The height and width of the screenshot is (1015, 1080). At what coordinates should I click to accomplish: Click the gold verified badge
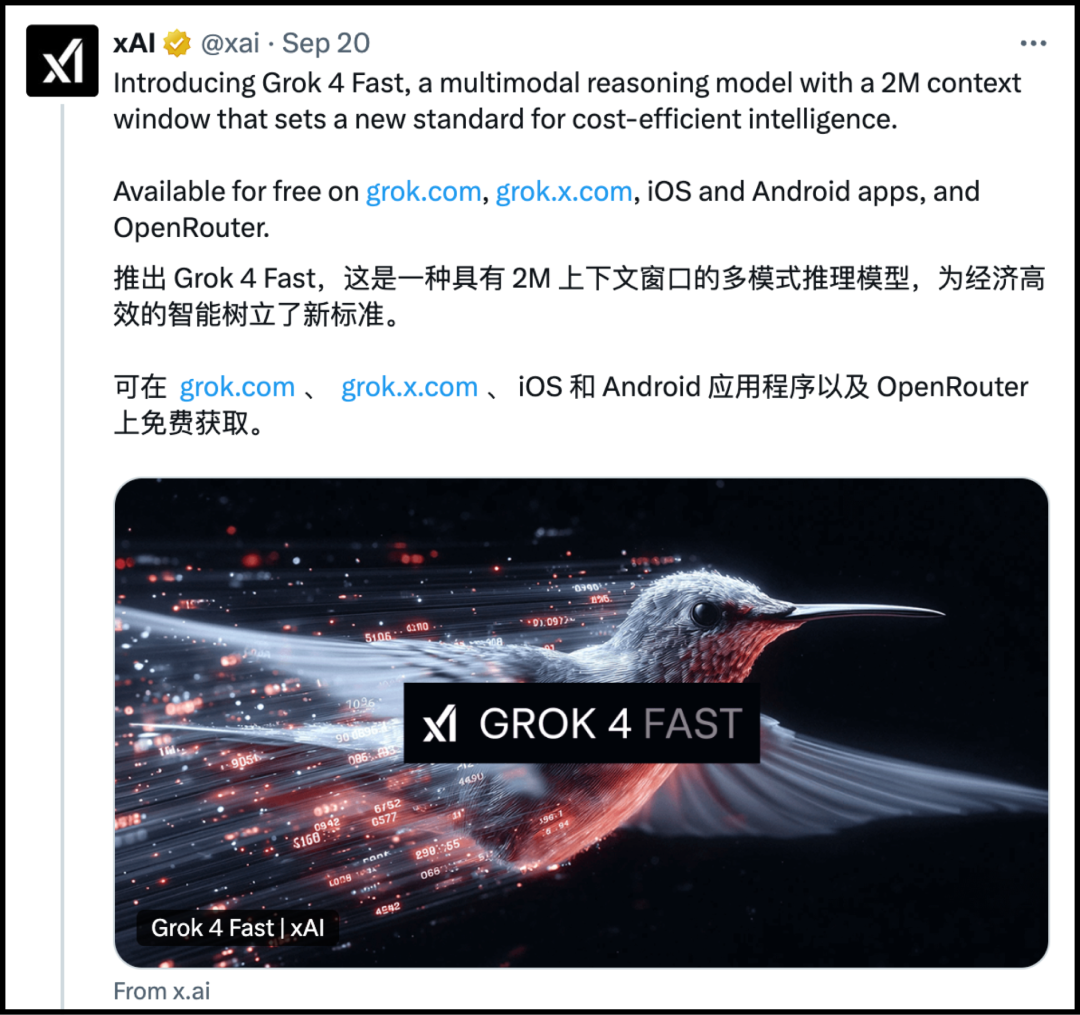[177, 43]
